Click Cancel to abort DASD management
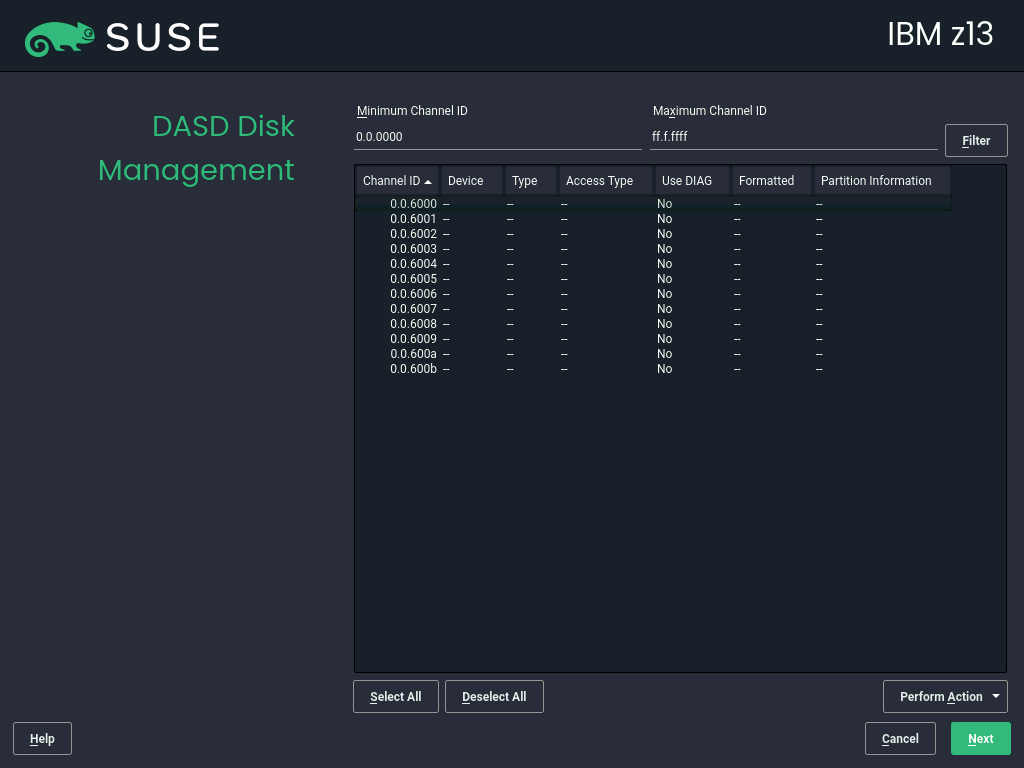1024x768 pixels. tap(899, 738)
